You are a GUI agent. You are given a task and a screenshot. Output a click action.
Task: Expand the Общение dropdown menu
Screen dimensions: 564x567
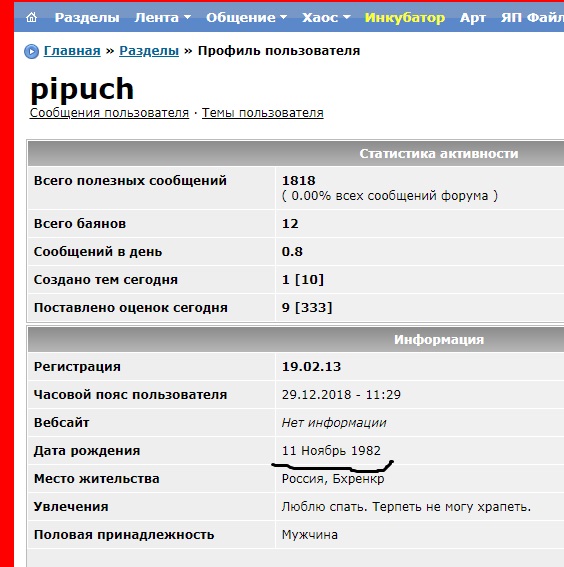(246, 17)
